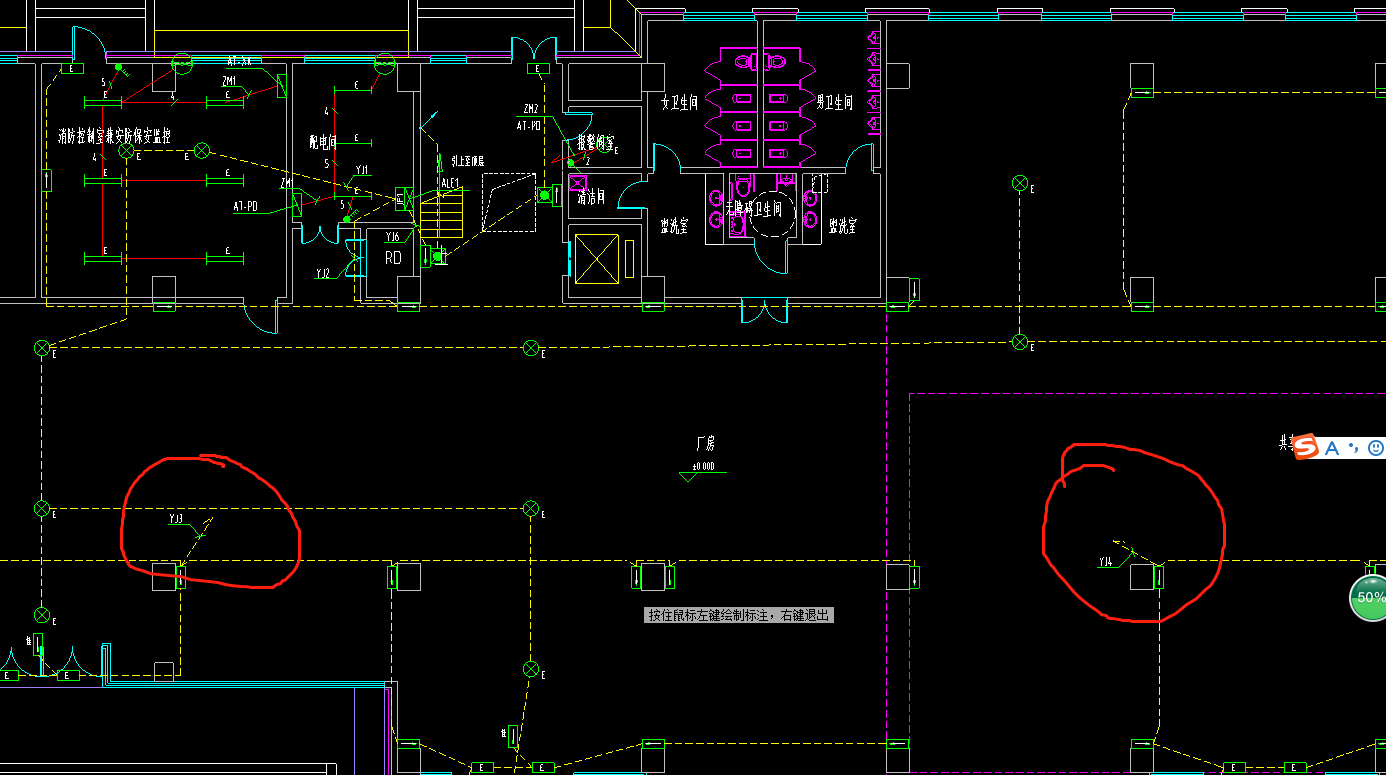
Task: Select the ALE1 panel label
Action: click(451, 183)
